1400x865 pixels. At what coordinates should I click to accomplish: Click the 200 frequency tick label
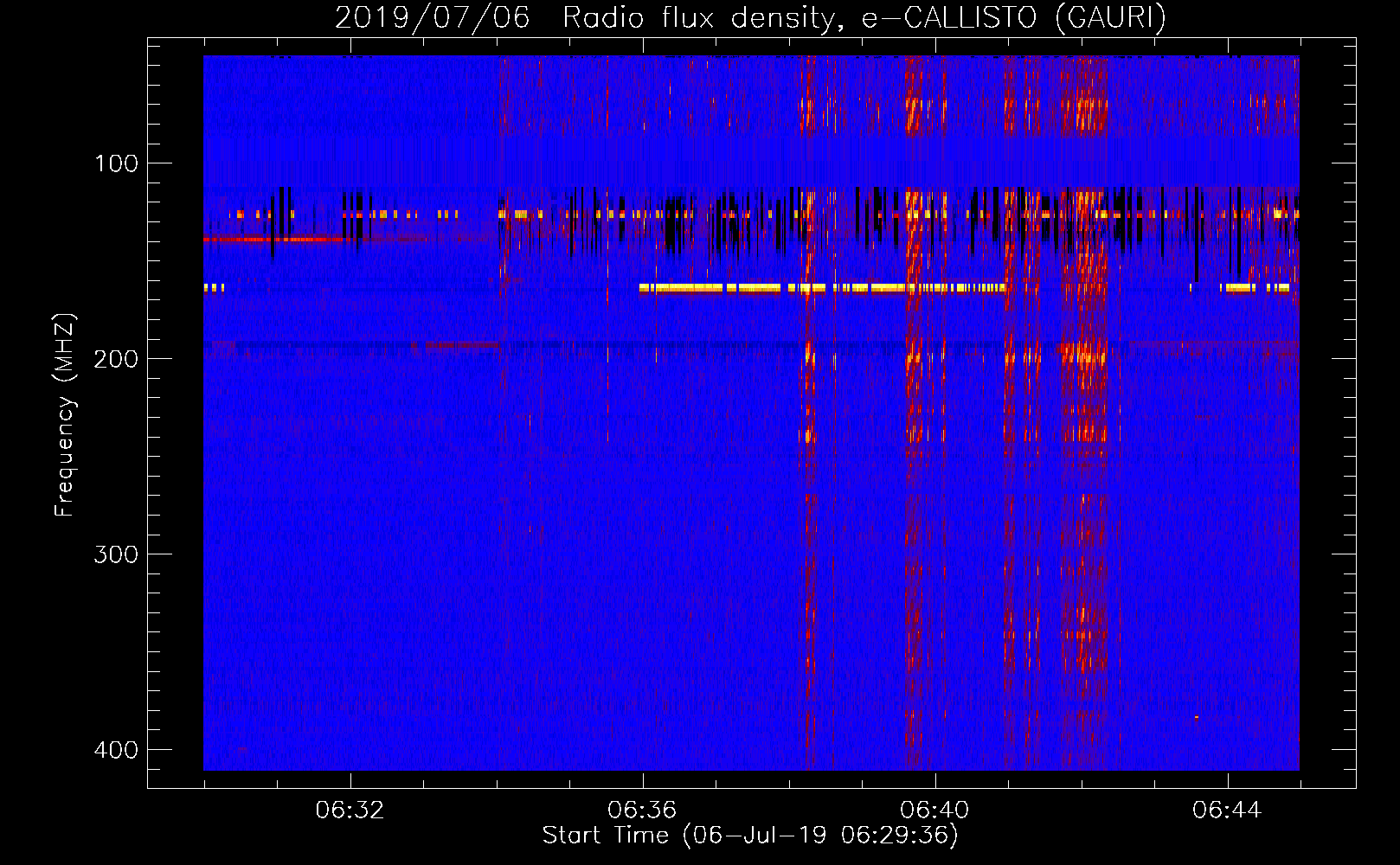(x=116, y=359)
